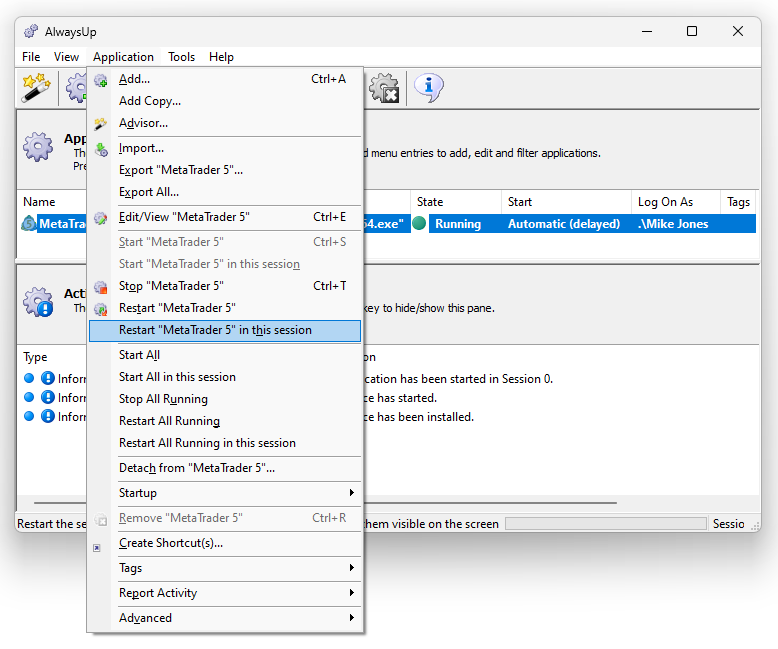Select Import... menu entry
Viewport: 778px width, 649px height.
pyautogui.click(x=225, y=148)
